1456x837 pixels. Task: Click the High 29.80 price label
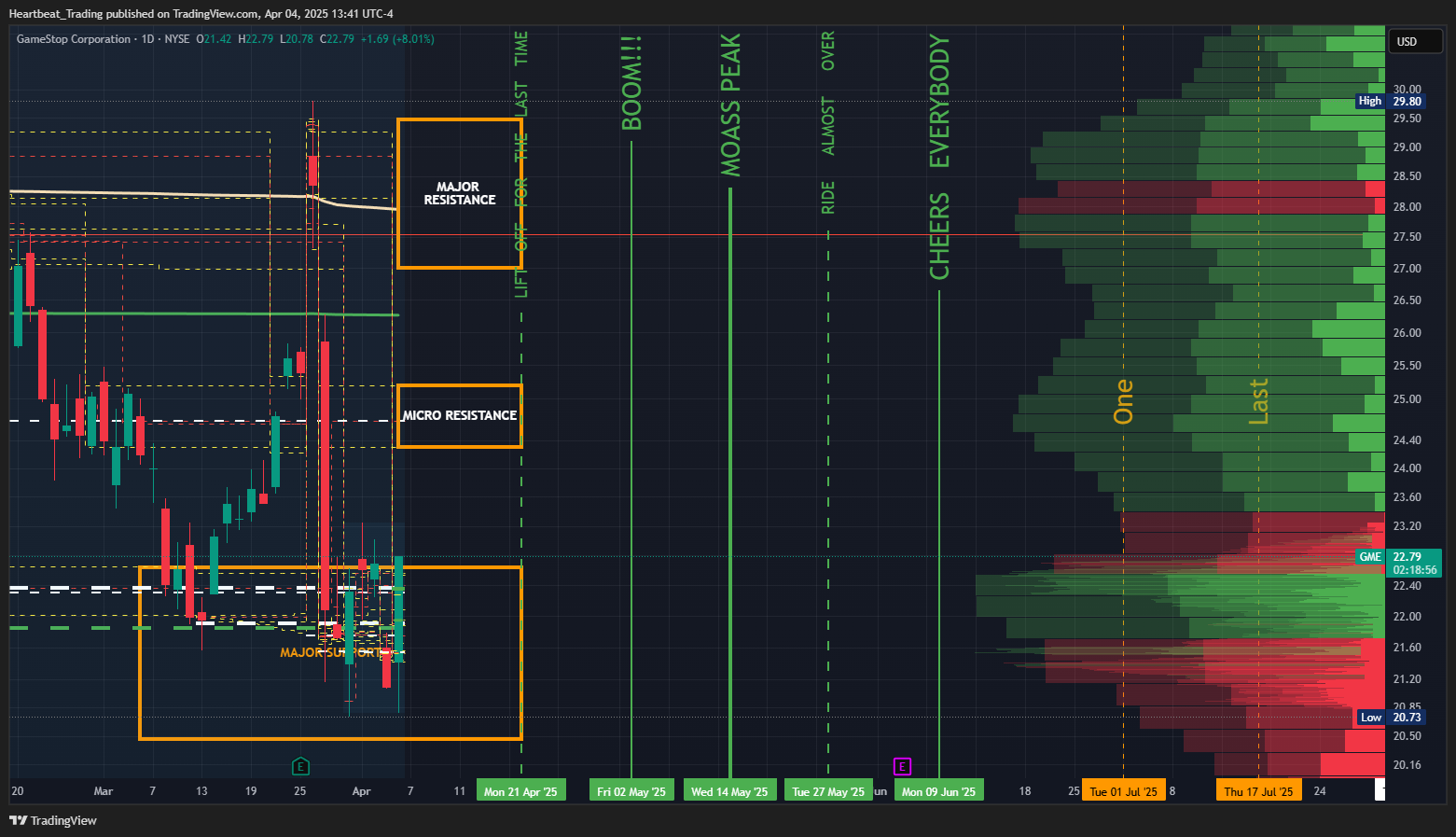tap(1390, 101)
